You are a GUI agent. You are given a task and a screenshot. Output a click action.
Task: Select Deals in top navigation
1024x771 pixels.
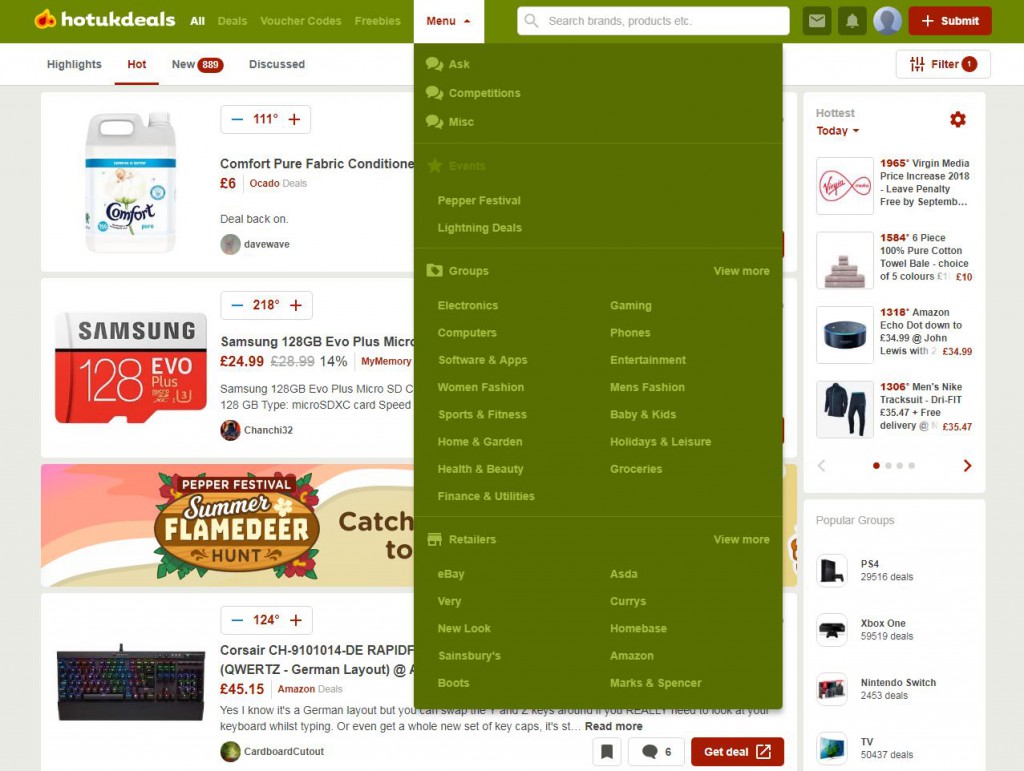pyautogui.click(x=232, y=21)
